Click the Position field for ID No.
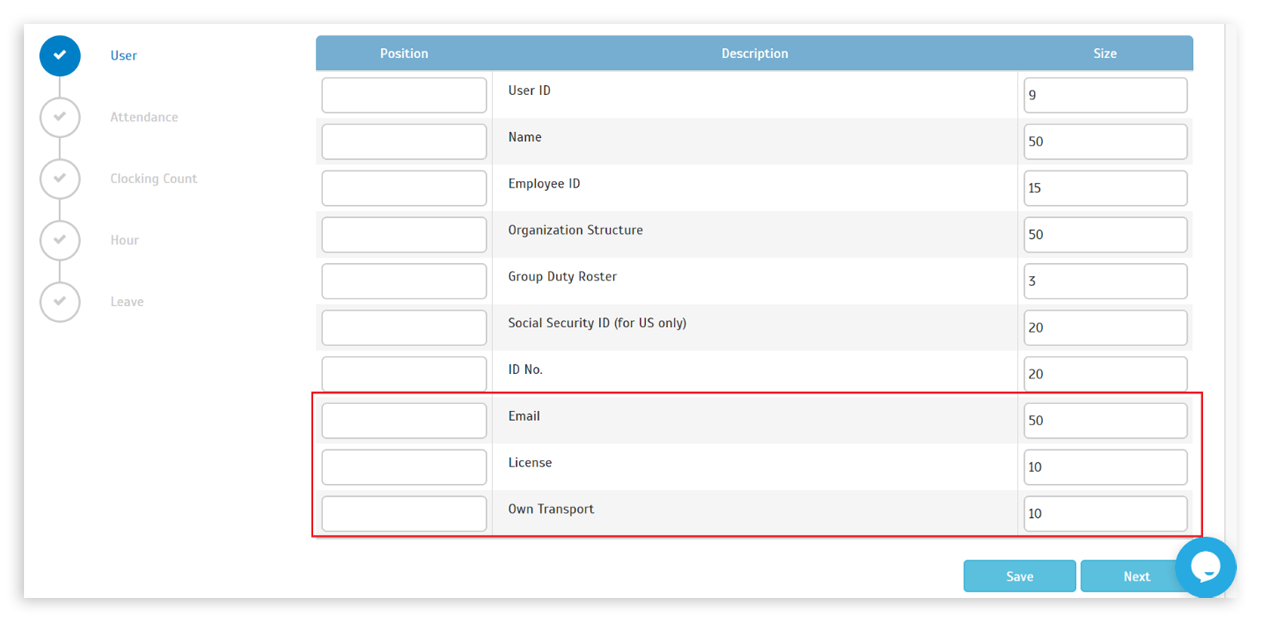 point(404,374)
